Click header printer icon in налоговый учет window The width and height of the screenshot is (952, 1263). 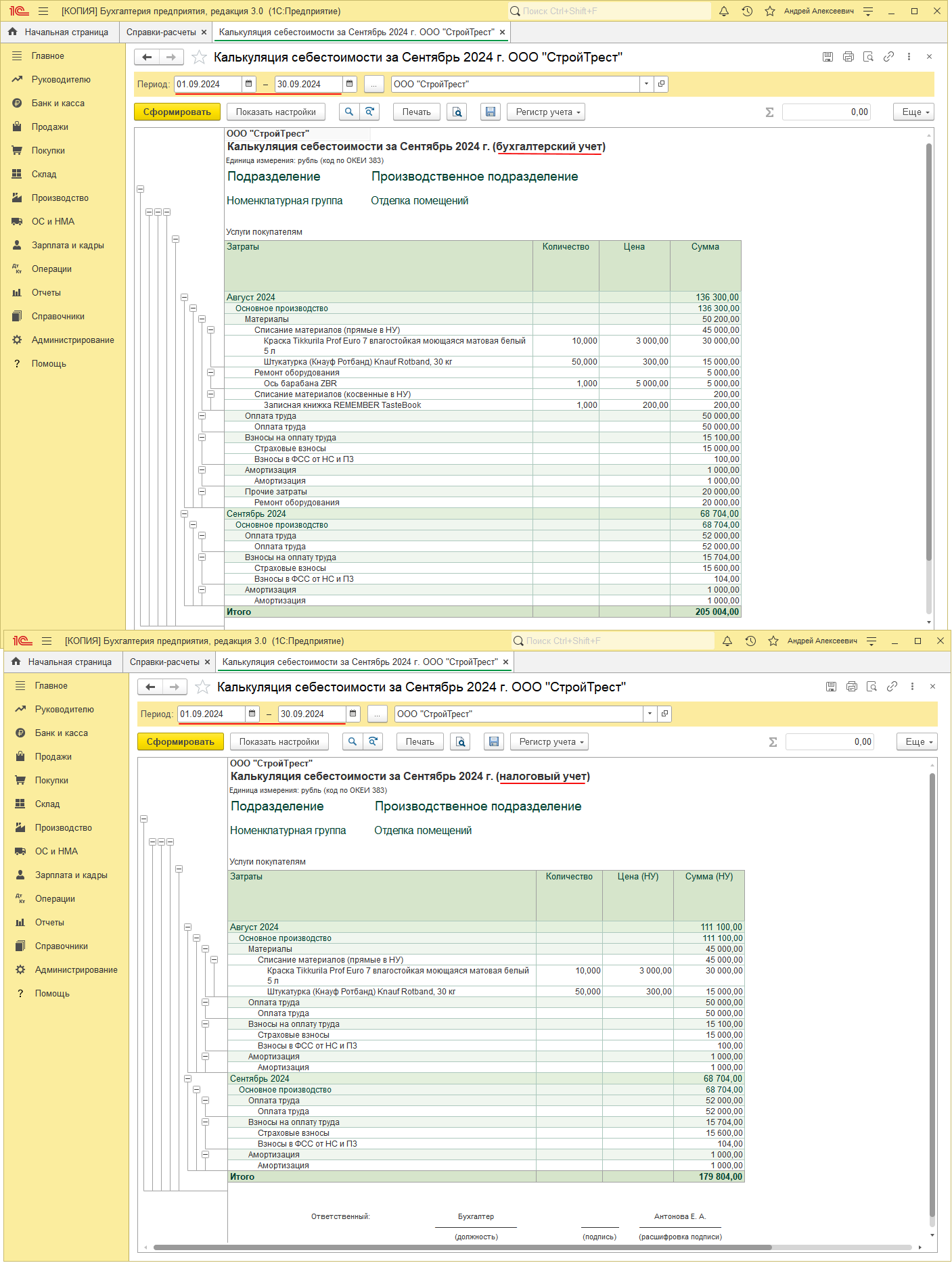click(x=852, y=687)
